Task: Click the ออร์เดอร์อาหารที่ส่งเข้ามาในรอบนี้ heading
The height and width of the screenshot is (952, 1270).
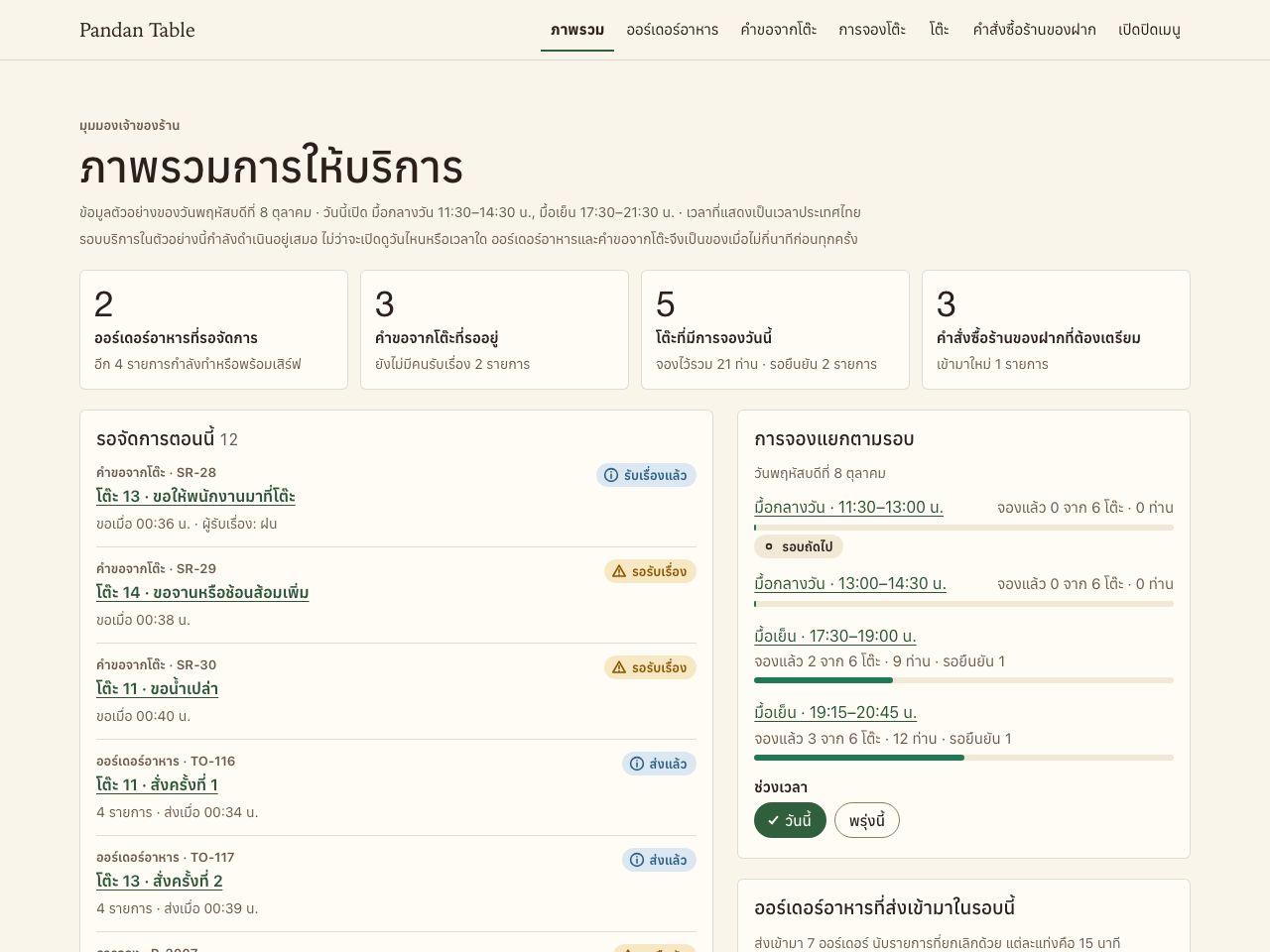Action: (884, 908)
